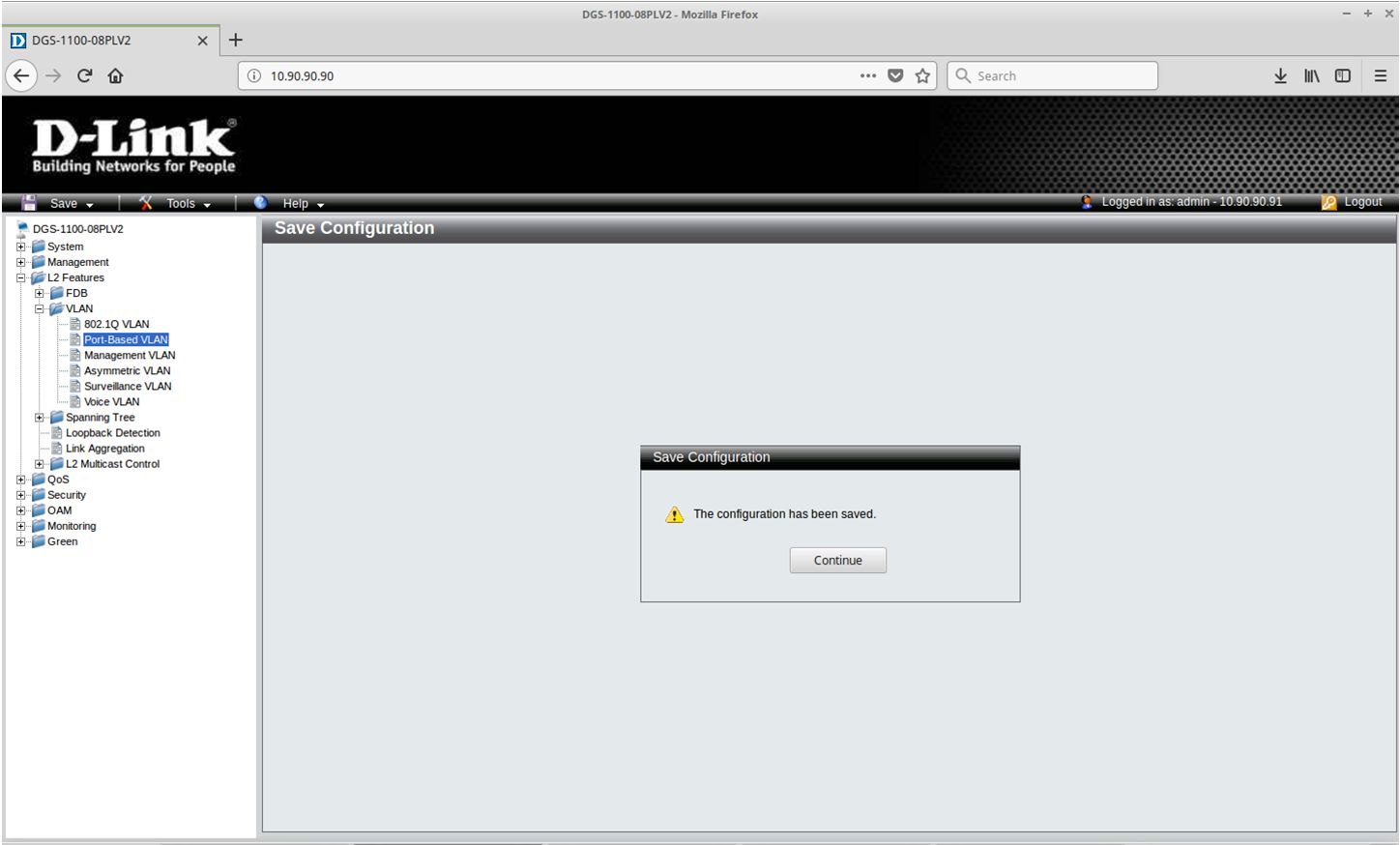Open the Firefox library icon
This screenshot has height=845, width=1400.
[1311, 75]
